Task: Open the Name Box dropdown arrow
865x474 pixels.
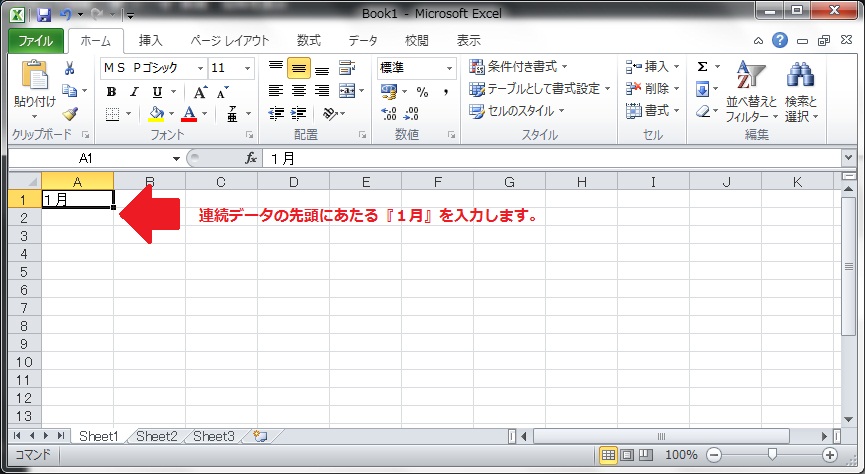Action: [177, 159]
